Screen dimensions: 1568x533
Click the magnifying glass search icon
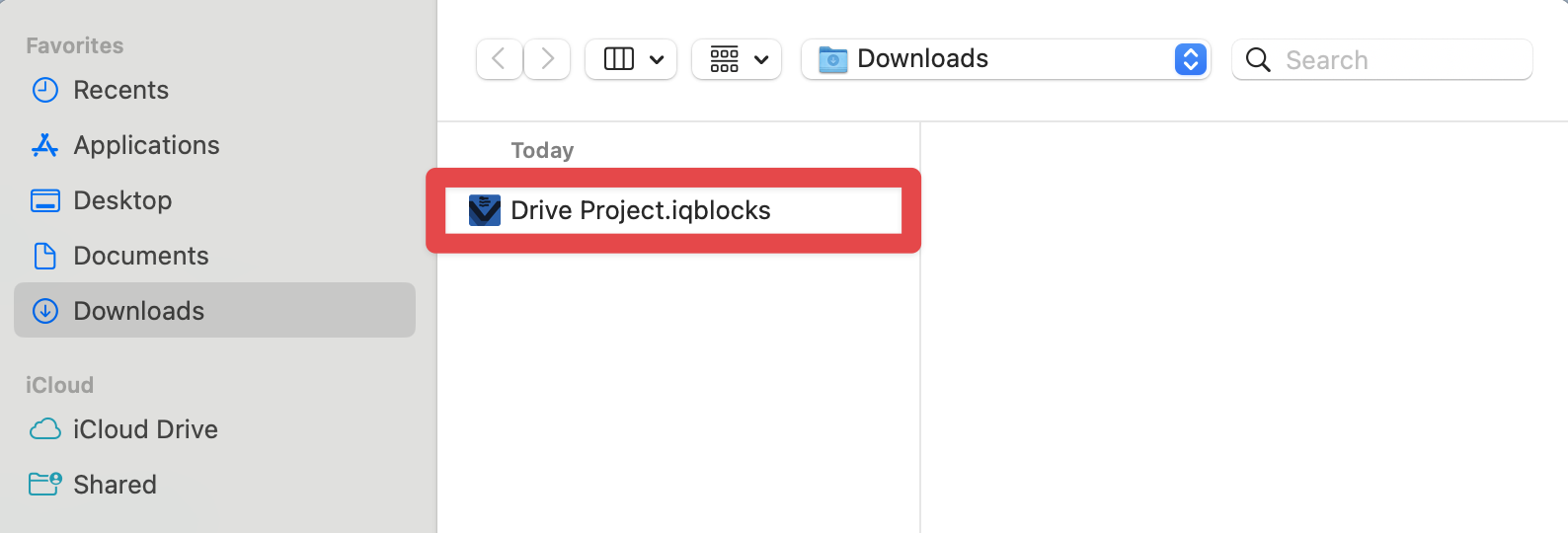click(x=1258, y=60)
